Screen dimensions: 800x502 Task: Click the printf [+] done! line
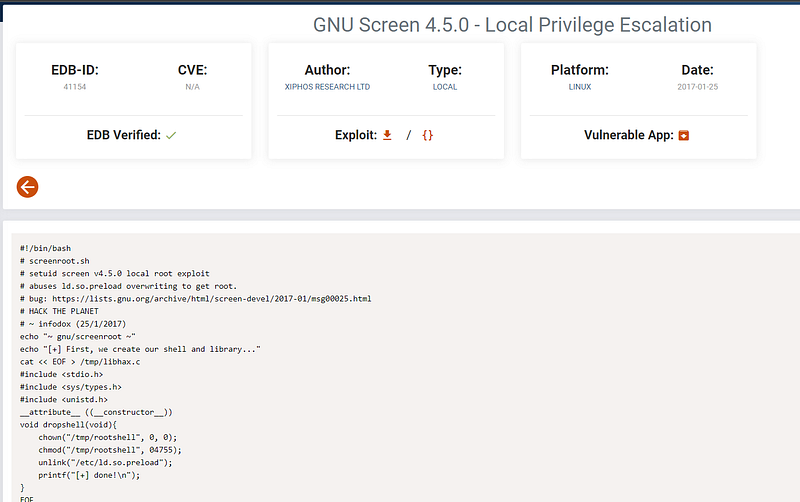tap(89, 475)
